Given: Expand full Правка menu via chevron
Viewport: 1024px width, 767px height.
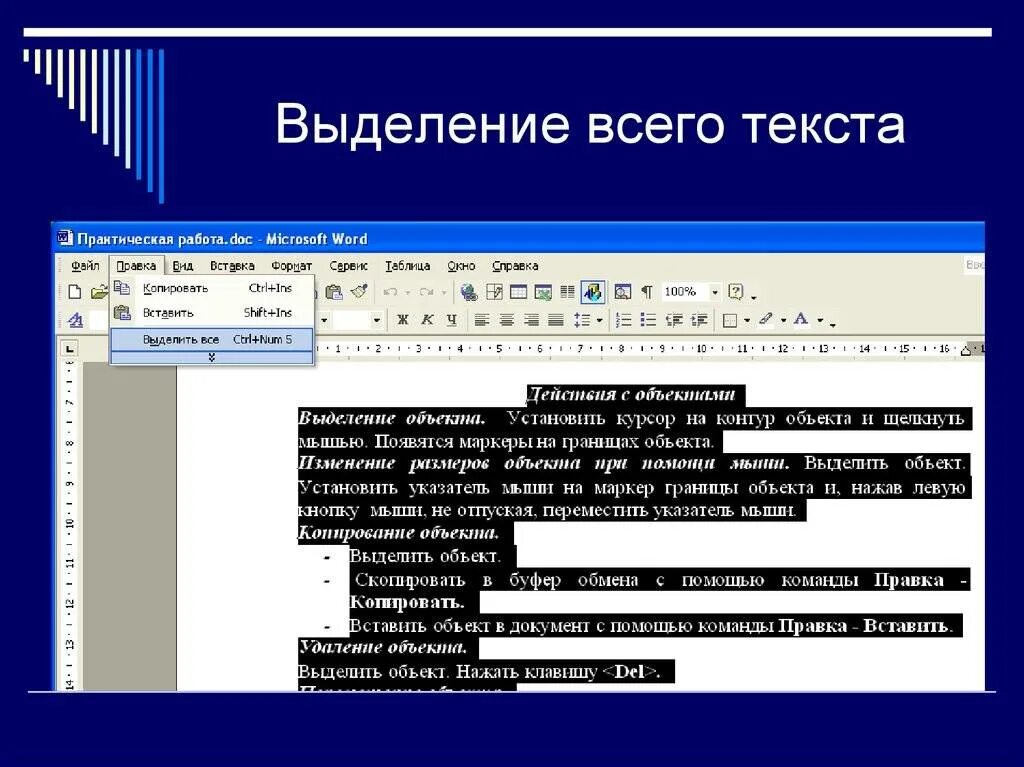Looking at the screenshot, I should pos(212,357).
